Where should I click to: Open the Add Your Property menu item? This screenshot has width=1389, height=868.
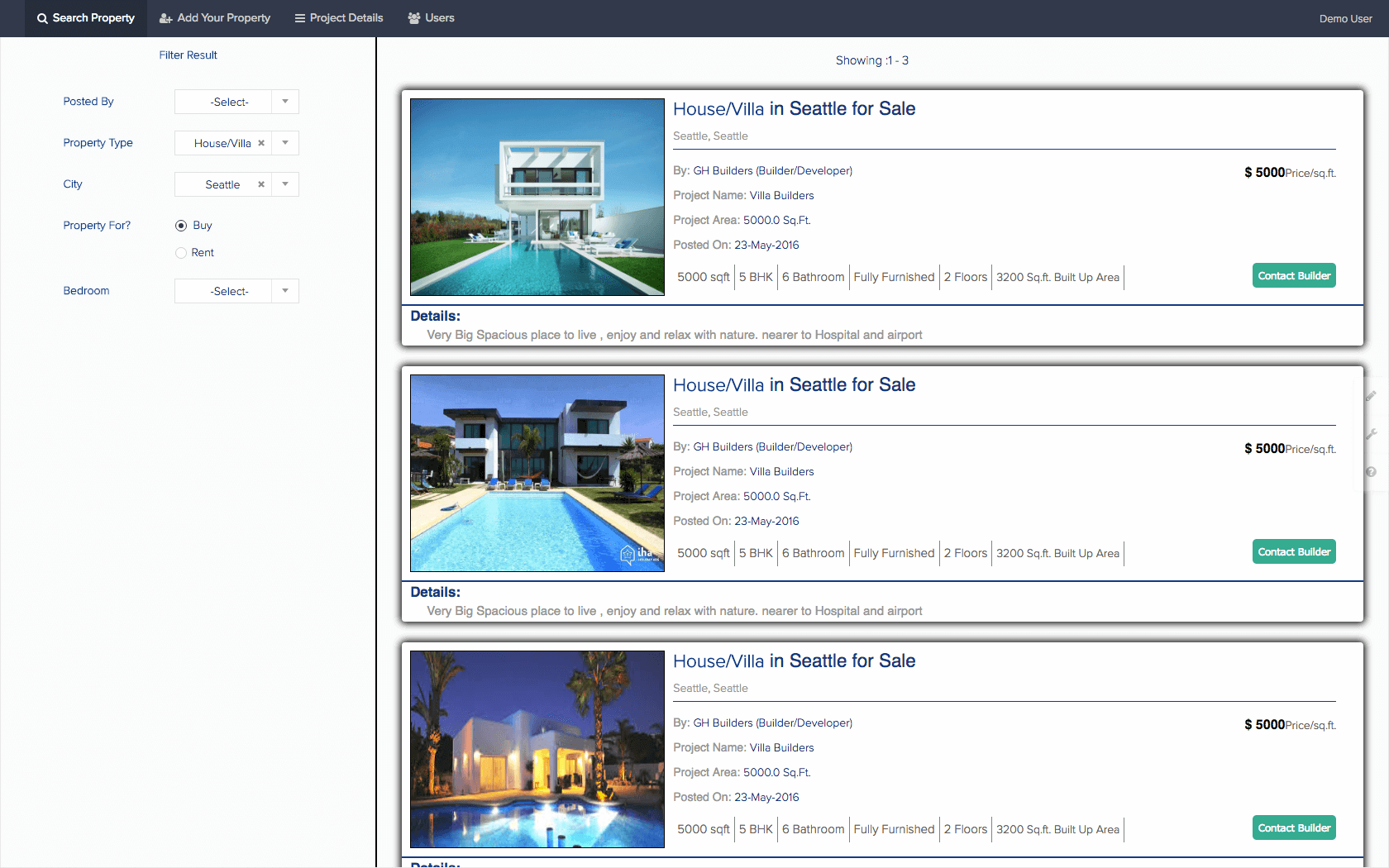pos(215,18)
